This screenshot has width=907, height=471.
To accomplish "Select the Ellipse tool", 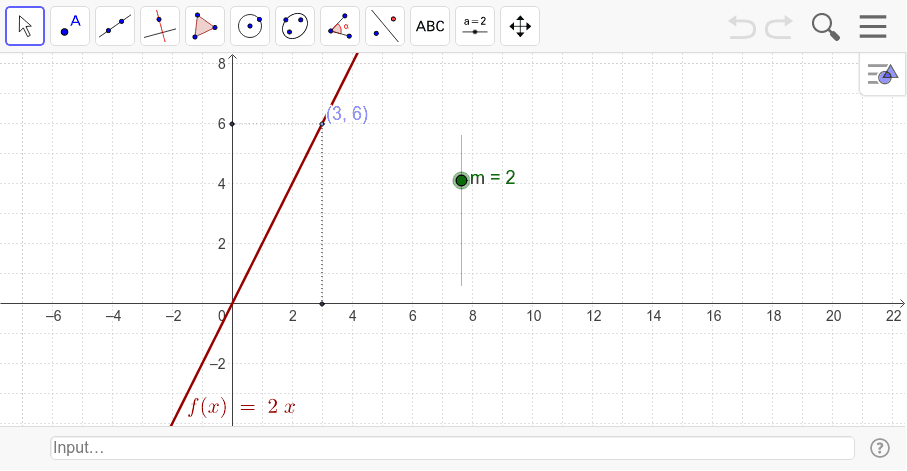I will tap(295, 26).
